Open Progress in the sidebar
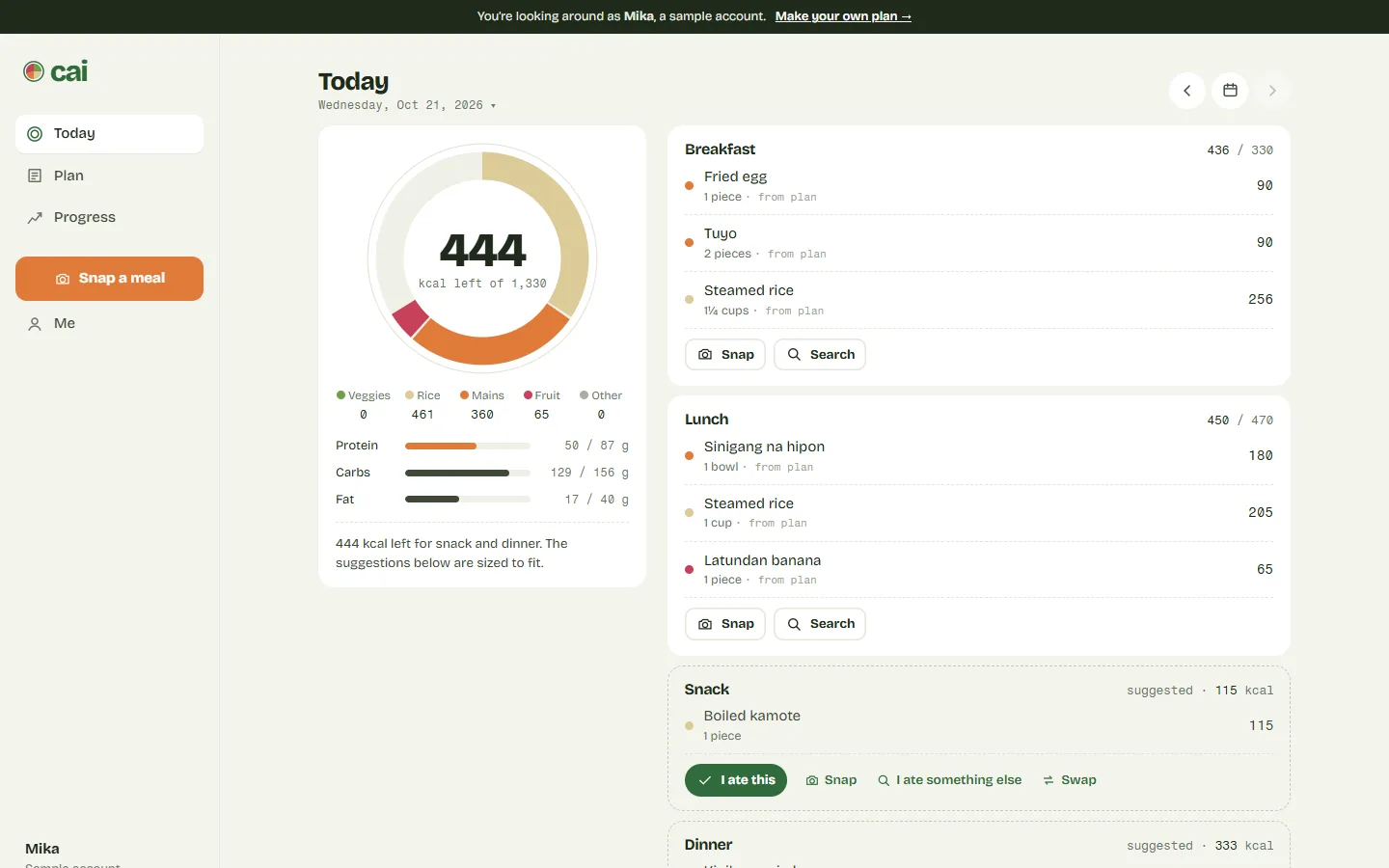Image resolution: width=1389 pixels, height=868 pixels. (x=109, y=217)
